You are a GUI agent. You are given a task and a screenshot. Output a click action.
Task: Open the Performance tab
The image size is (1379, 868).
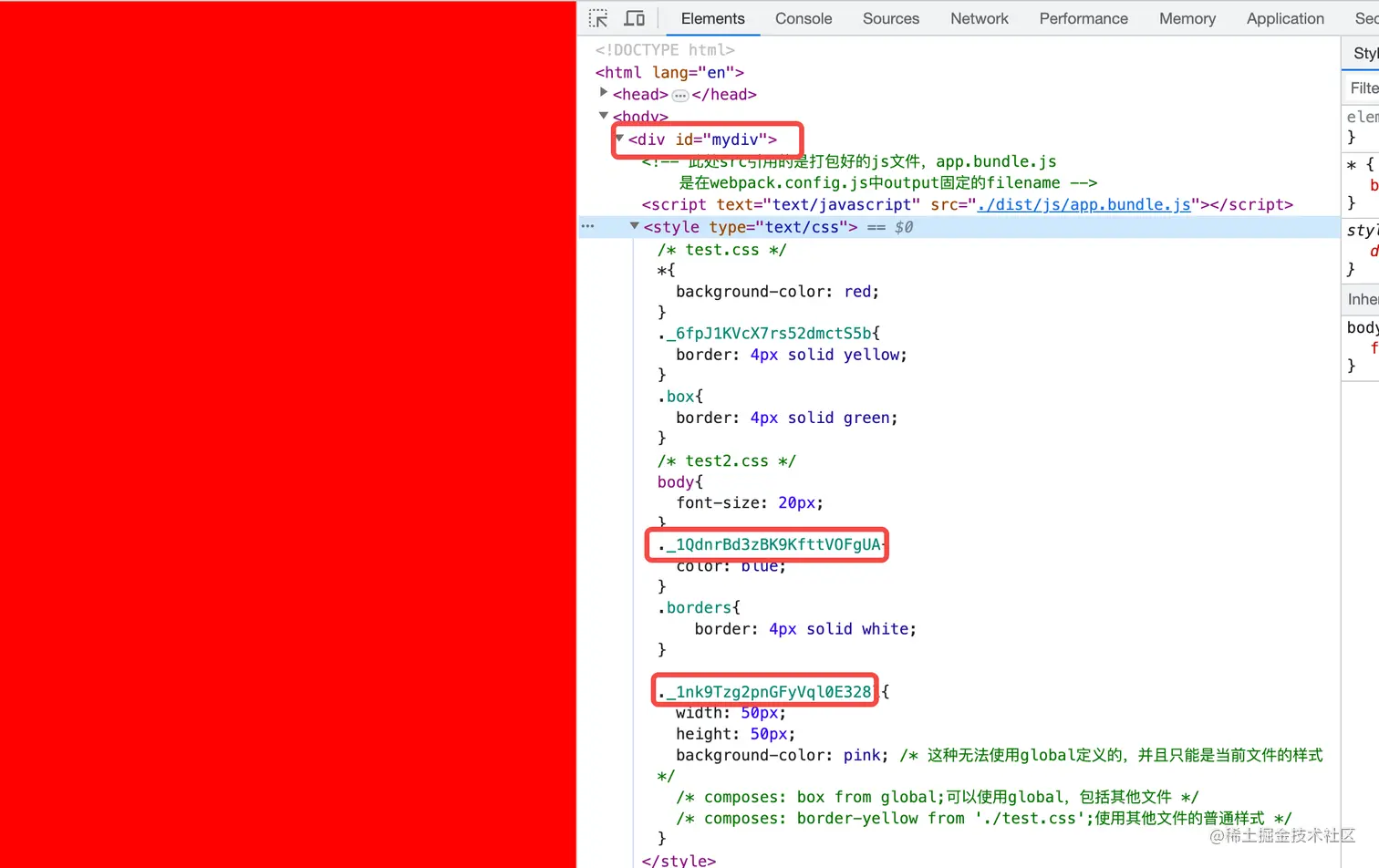pos(1083,18)
